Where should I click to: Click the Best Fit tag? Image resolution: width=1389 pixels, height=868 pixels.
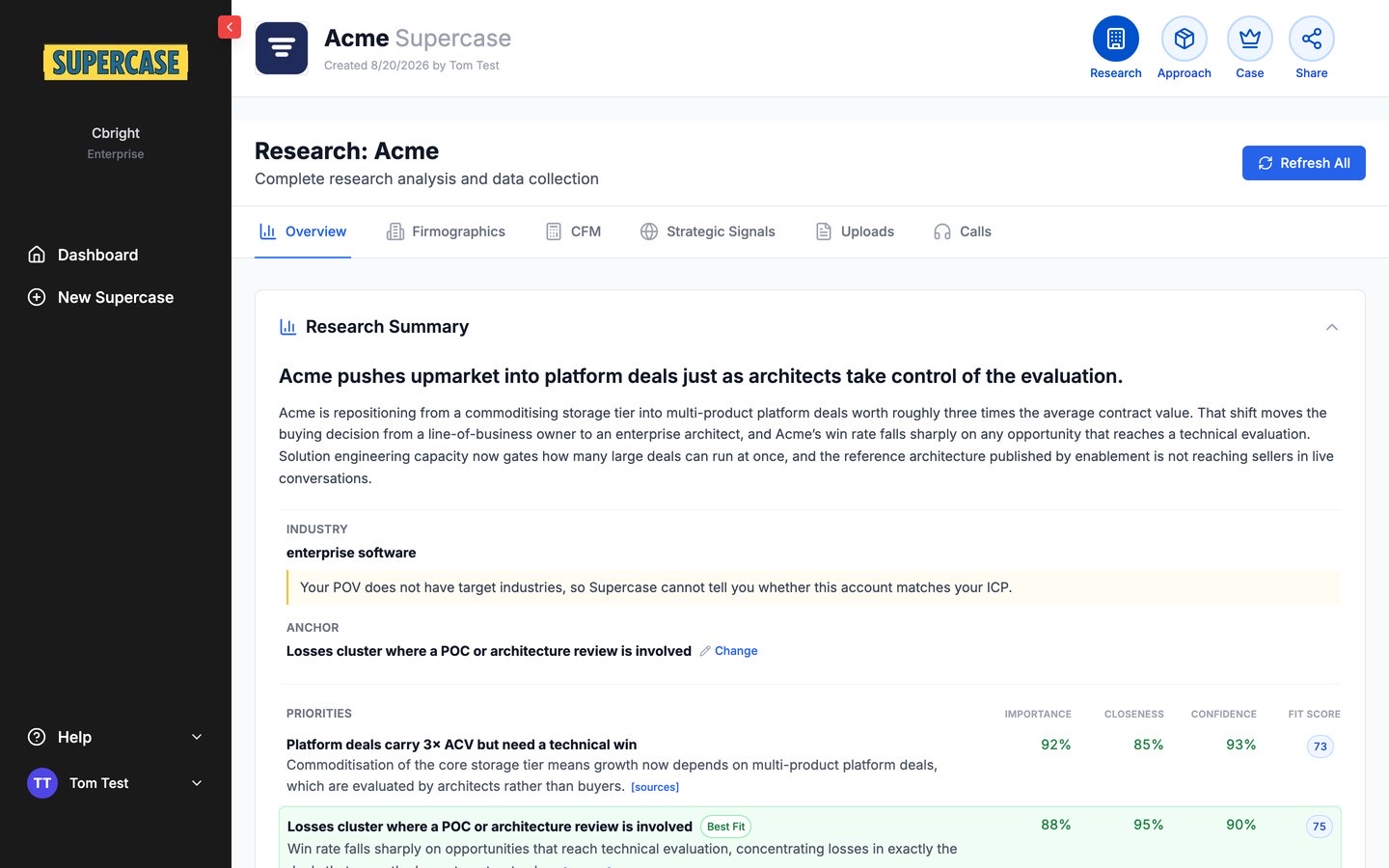coord(725,827)
